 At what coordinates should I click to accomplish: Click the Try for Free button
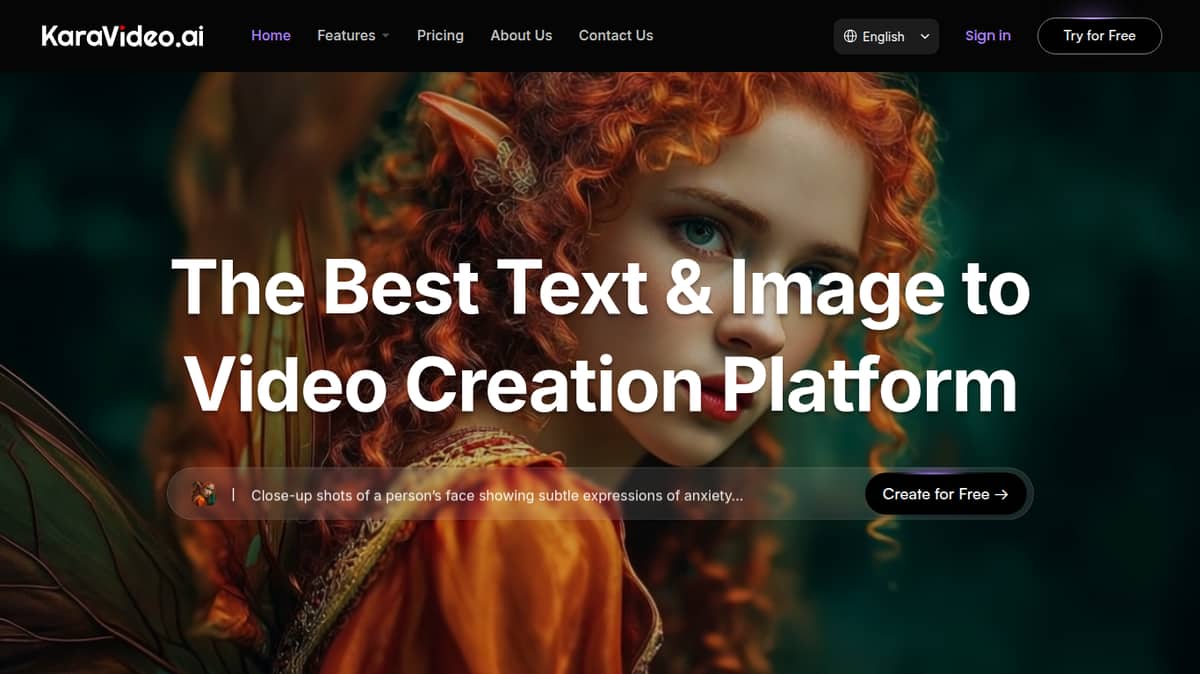click(x=1099, y=35)
